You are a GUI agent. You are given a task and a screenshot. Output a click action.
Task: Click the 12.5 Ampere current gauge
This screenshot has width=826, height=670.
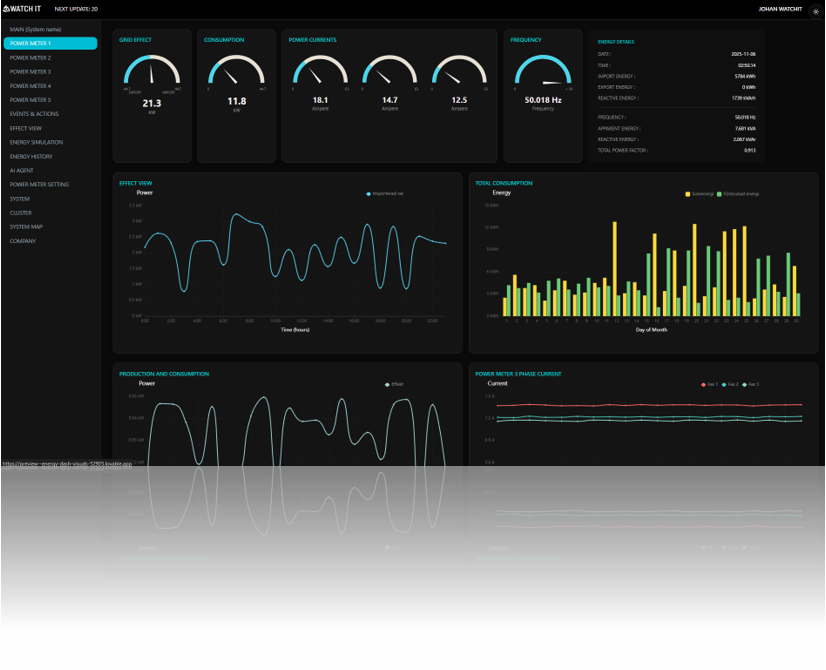click(459, 74)
